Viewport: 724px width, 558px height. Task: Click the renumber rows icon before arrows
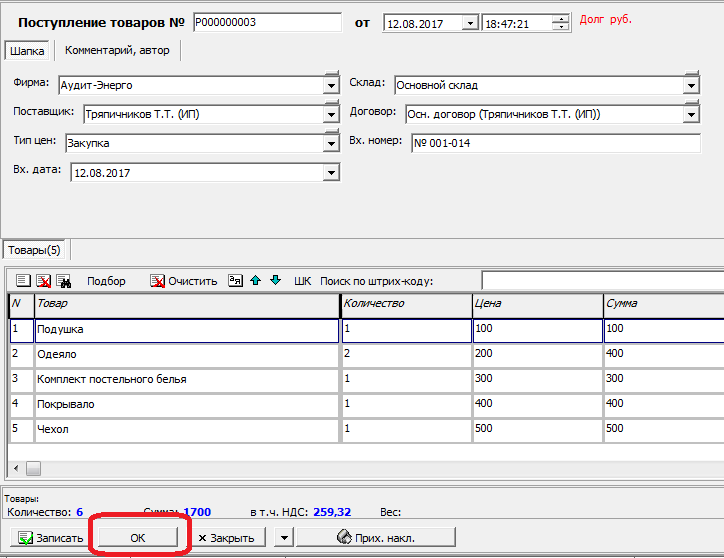click(236, 281)
